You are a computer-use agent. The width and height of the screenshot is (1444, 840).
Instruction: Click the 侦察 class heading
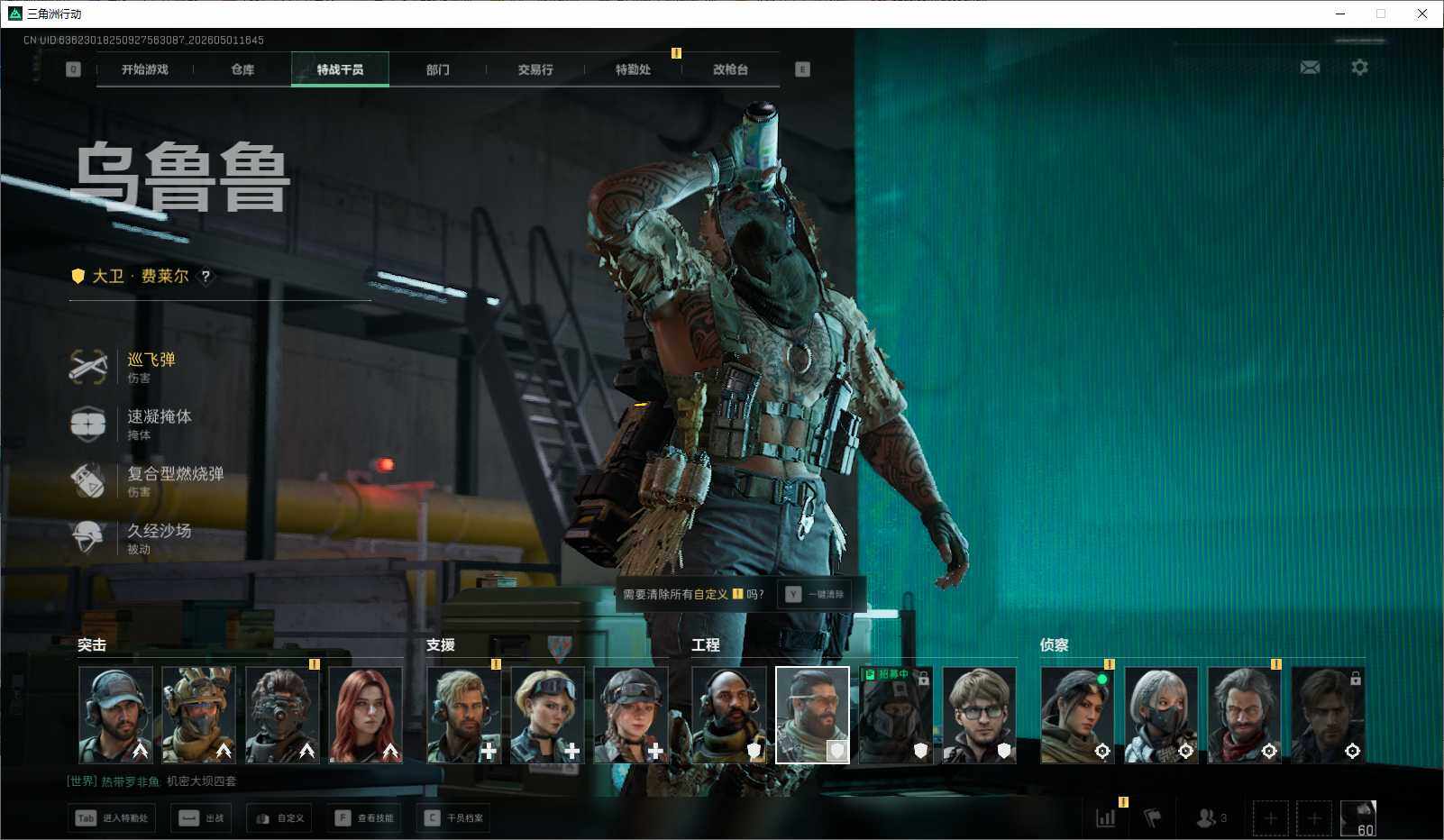click(x=1055, y=645)
